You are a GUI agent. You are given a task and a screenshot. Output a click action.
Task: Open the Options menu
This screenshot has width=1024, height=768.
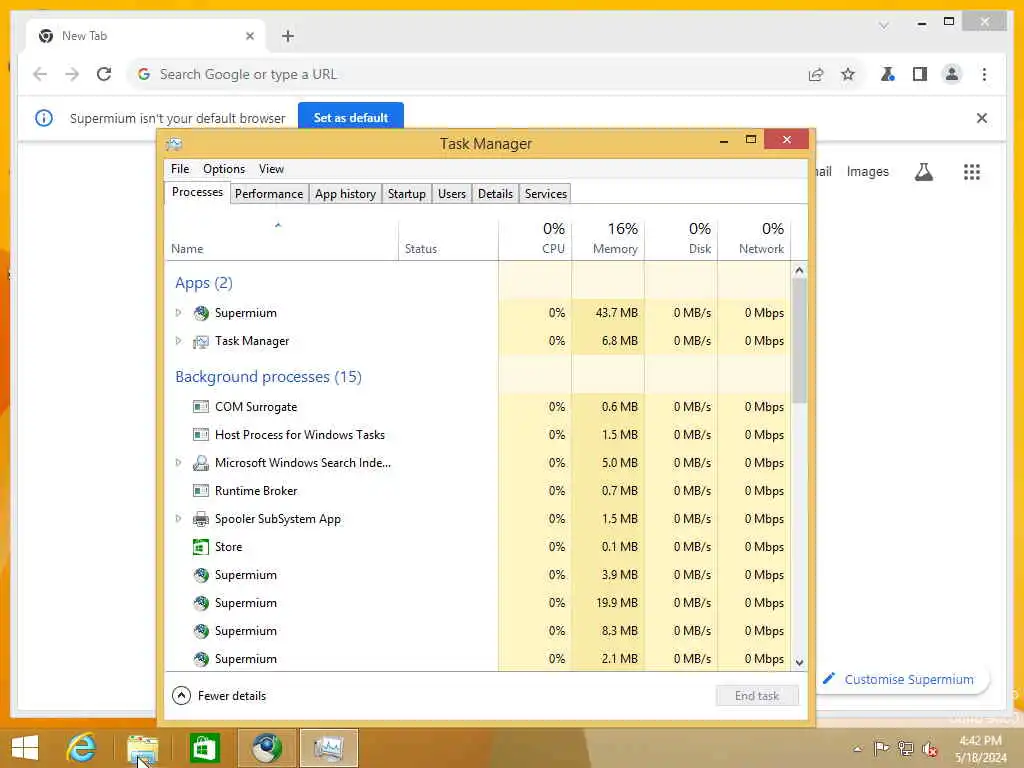coord(224,169)
